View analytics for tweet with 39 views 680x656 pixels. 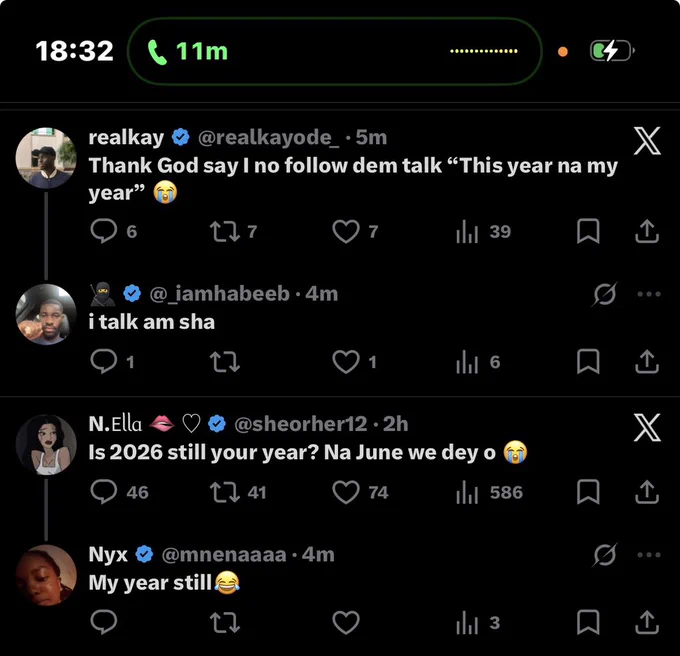coord(484,232)
